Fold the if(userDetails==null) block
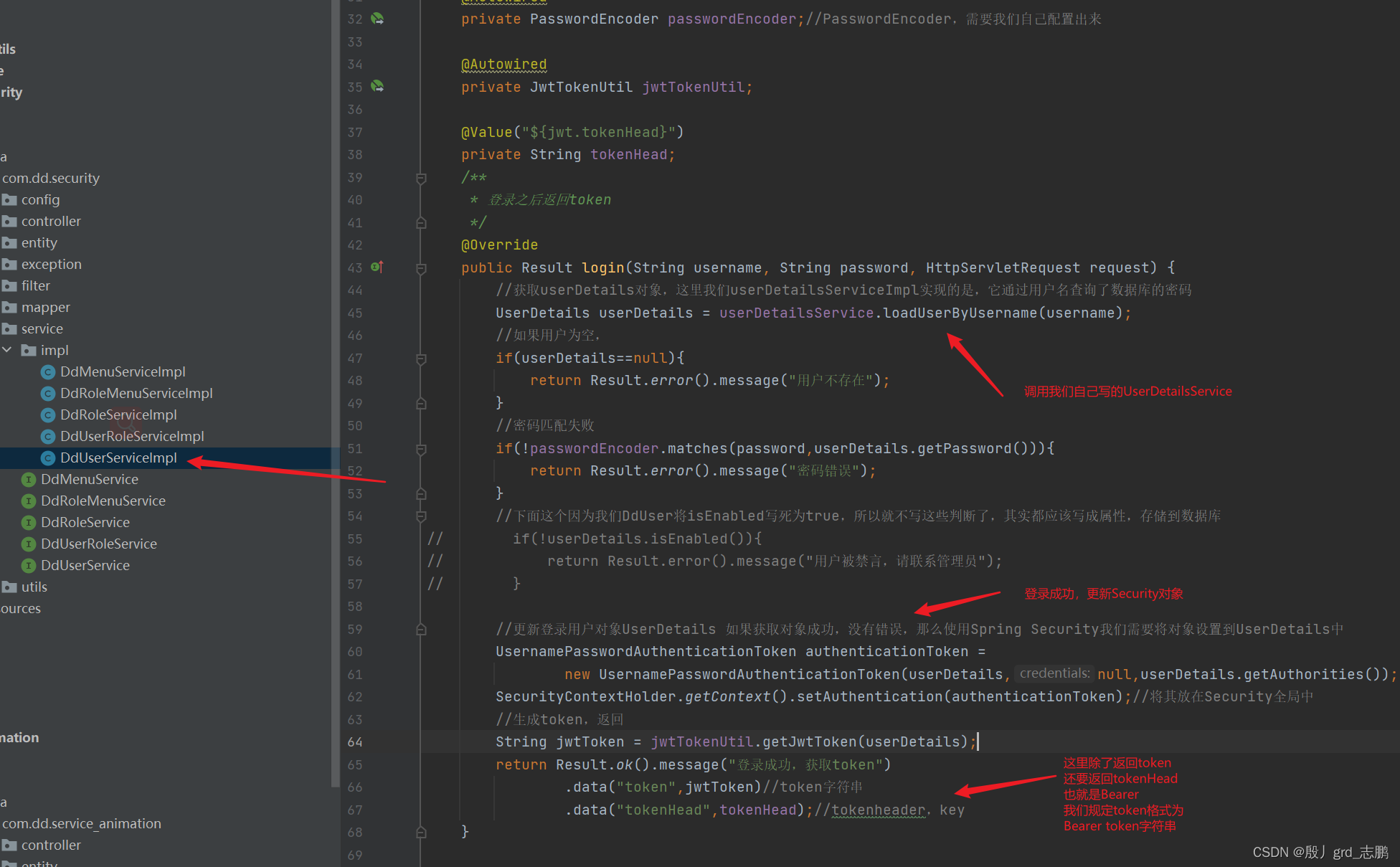The image size is (1400, 867). click(x=422, y=359)
